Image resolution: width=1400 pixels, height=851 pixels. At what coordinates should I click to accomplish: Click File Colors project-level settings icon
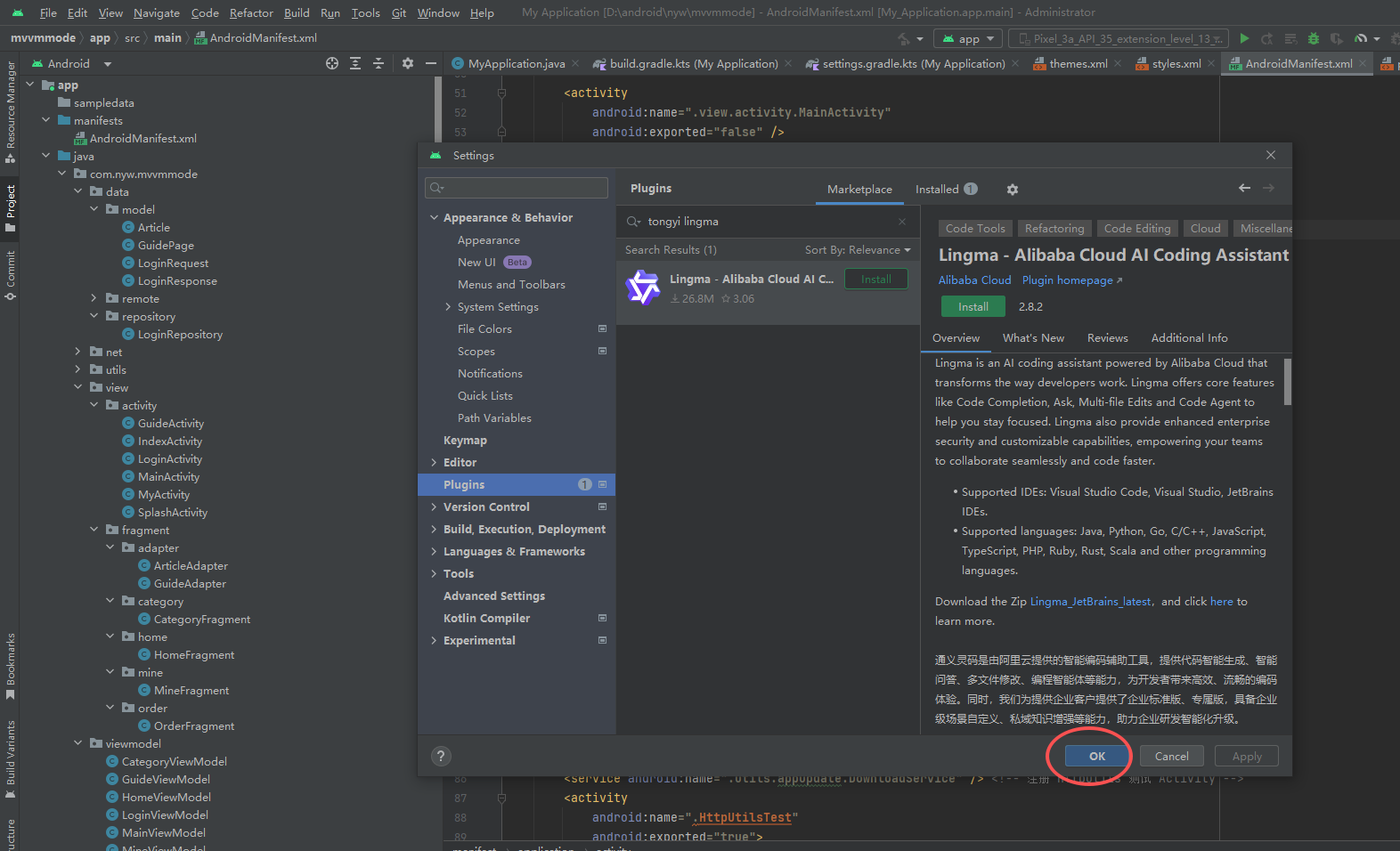point(602,329)
